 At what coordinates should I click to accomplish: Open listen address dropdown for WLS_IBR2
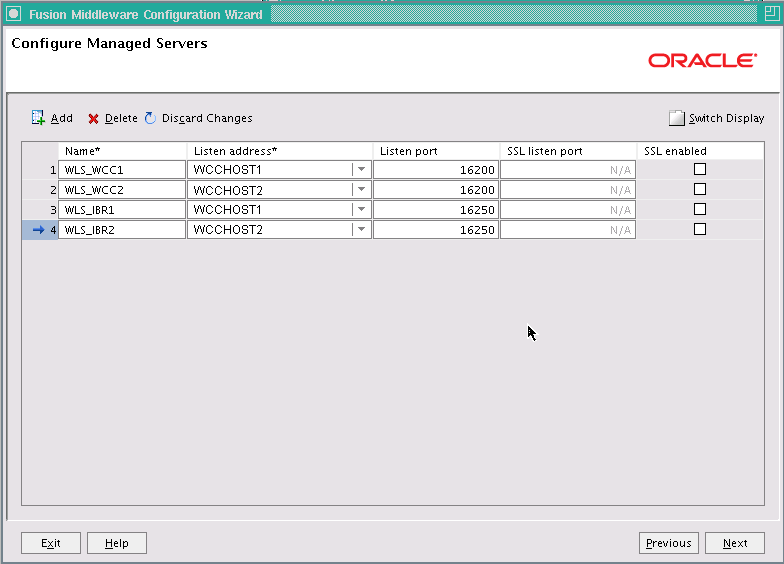pos(361,230)
